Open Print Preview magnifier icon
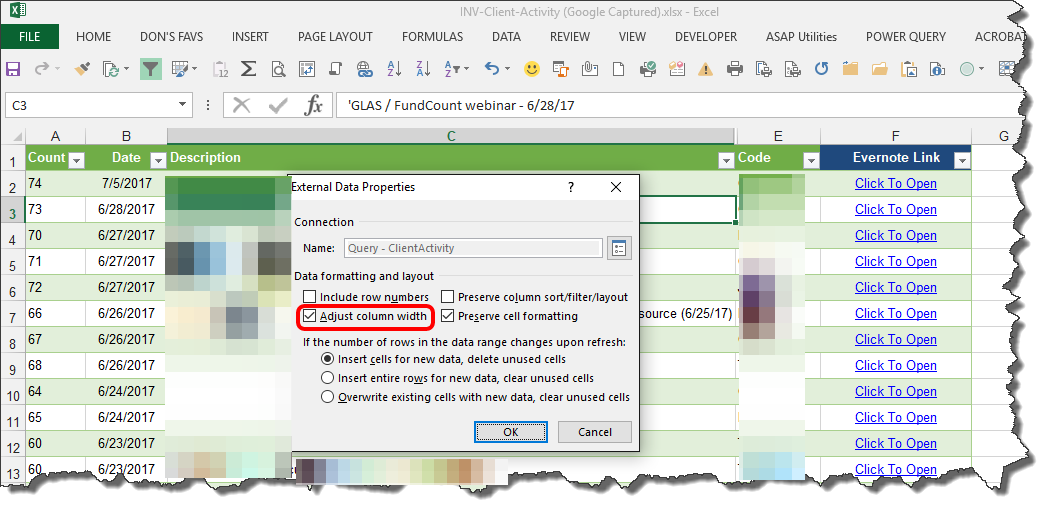Viewport: 1050px width, 513px height. click(x=278, y=68)
